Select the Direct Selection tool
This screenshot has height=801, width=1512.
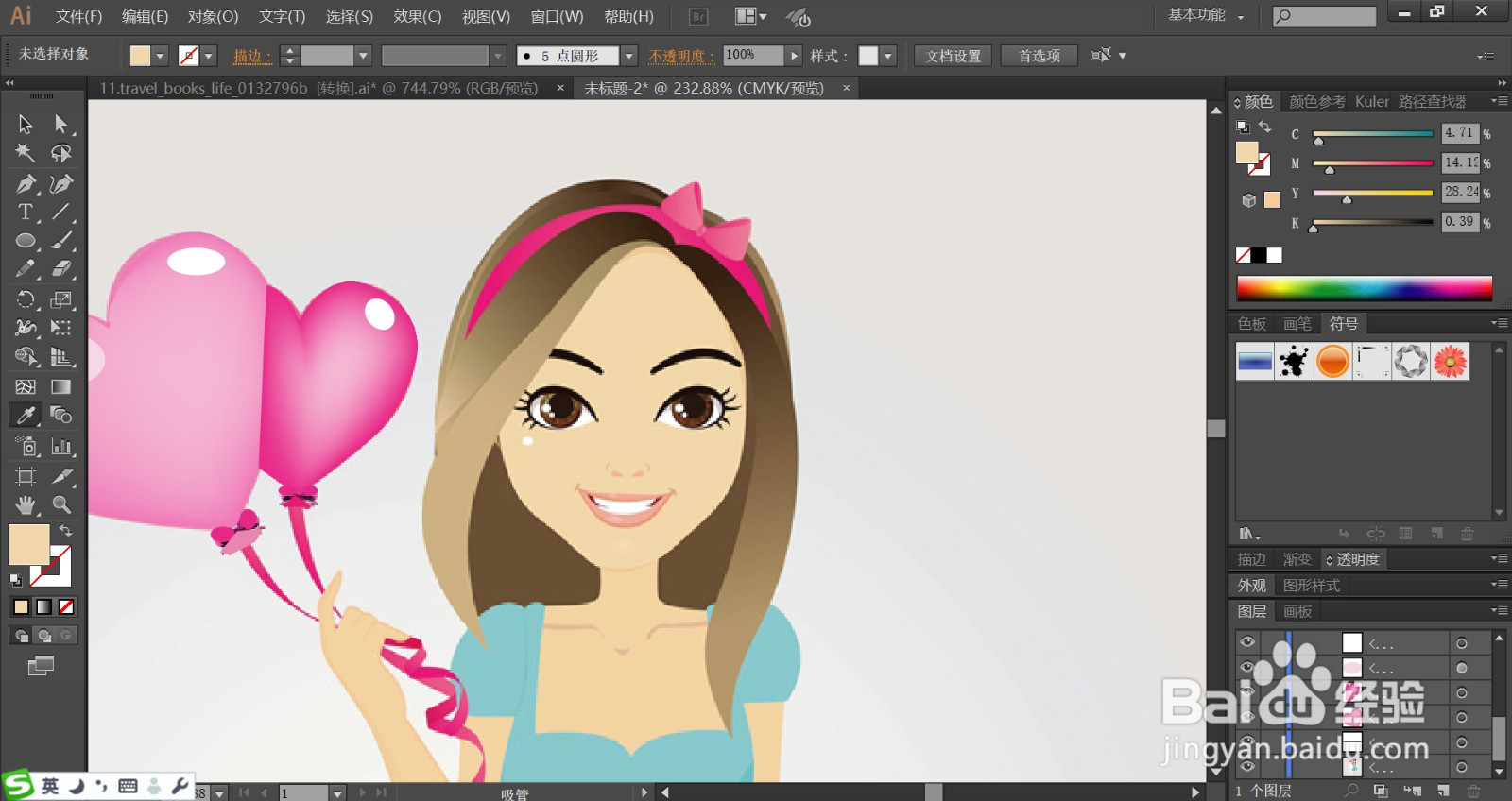(x=61, y=124)
